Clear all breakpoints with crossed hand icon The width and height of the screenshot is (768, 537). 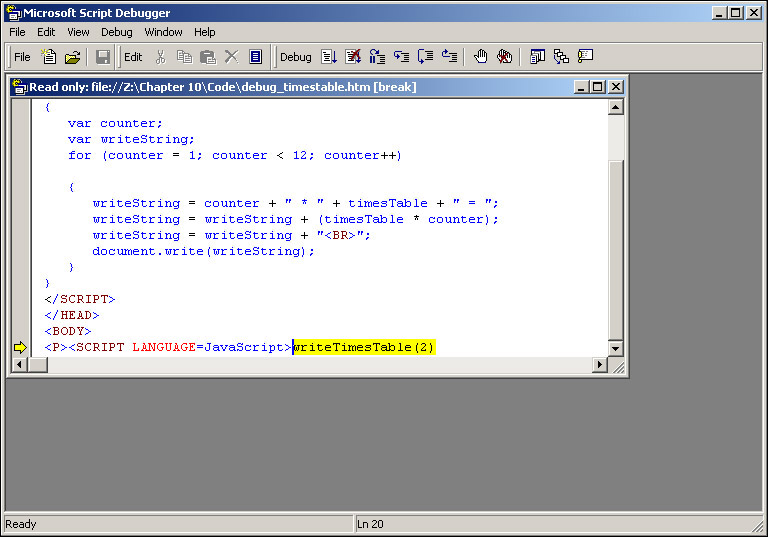[505, 57]
